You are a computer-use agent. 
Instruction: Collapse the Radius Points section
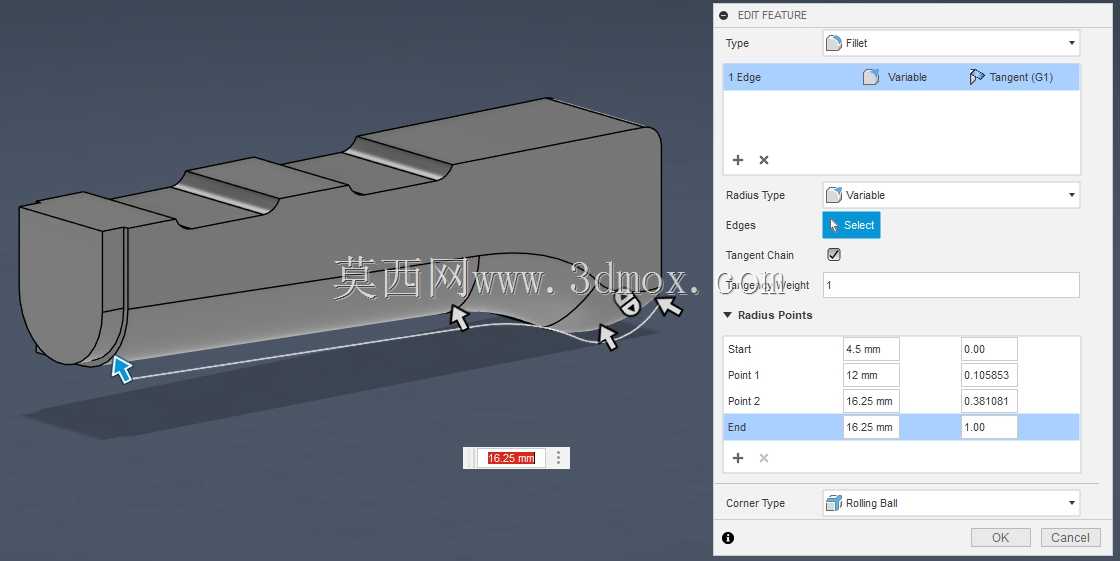click(728, 315)
